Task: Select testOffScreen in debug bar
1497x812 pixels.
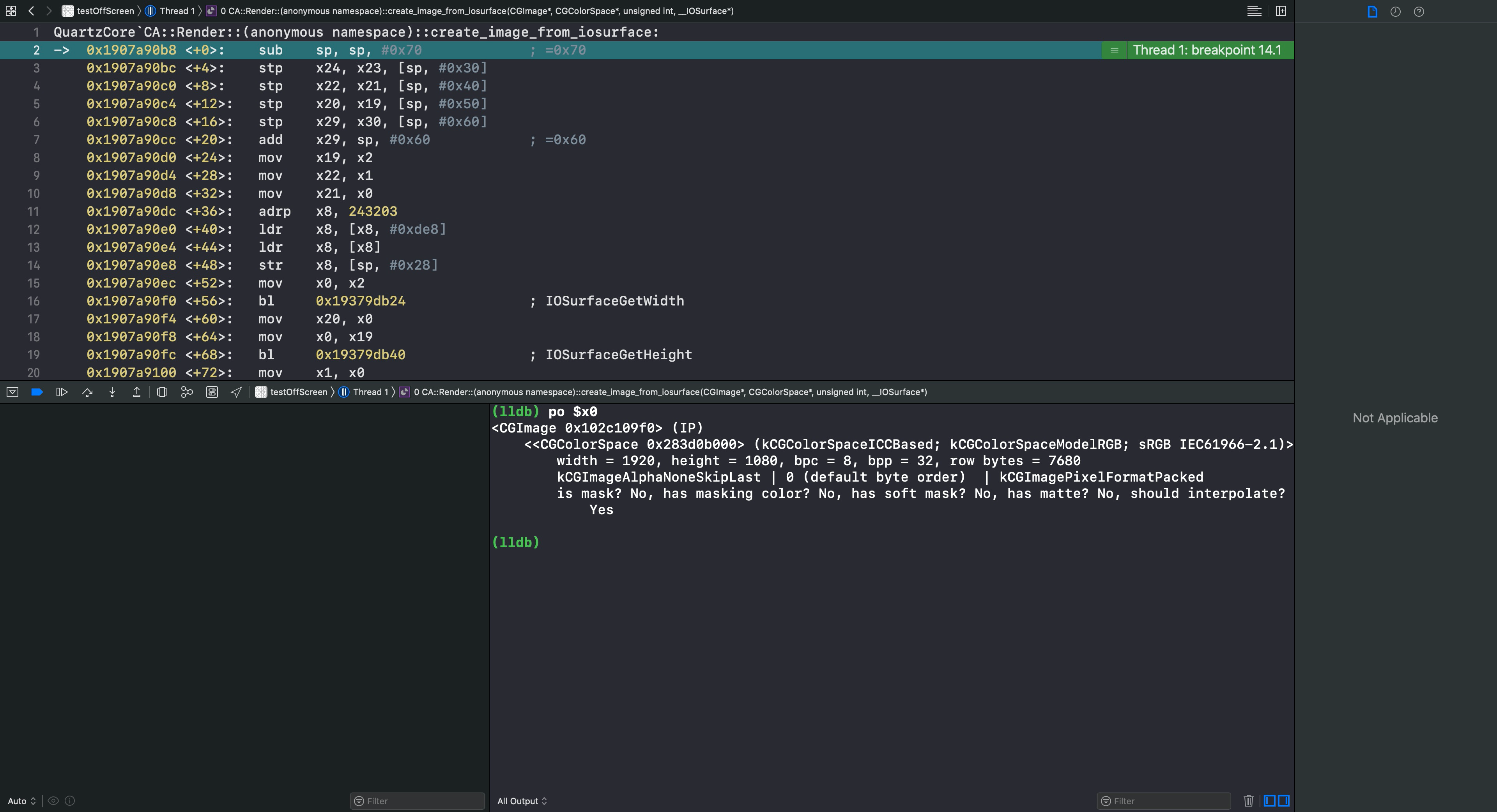Action: pos(291,392)
